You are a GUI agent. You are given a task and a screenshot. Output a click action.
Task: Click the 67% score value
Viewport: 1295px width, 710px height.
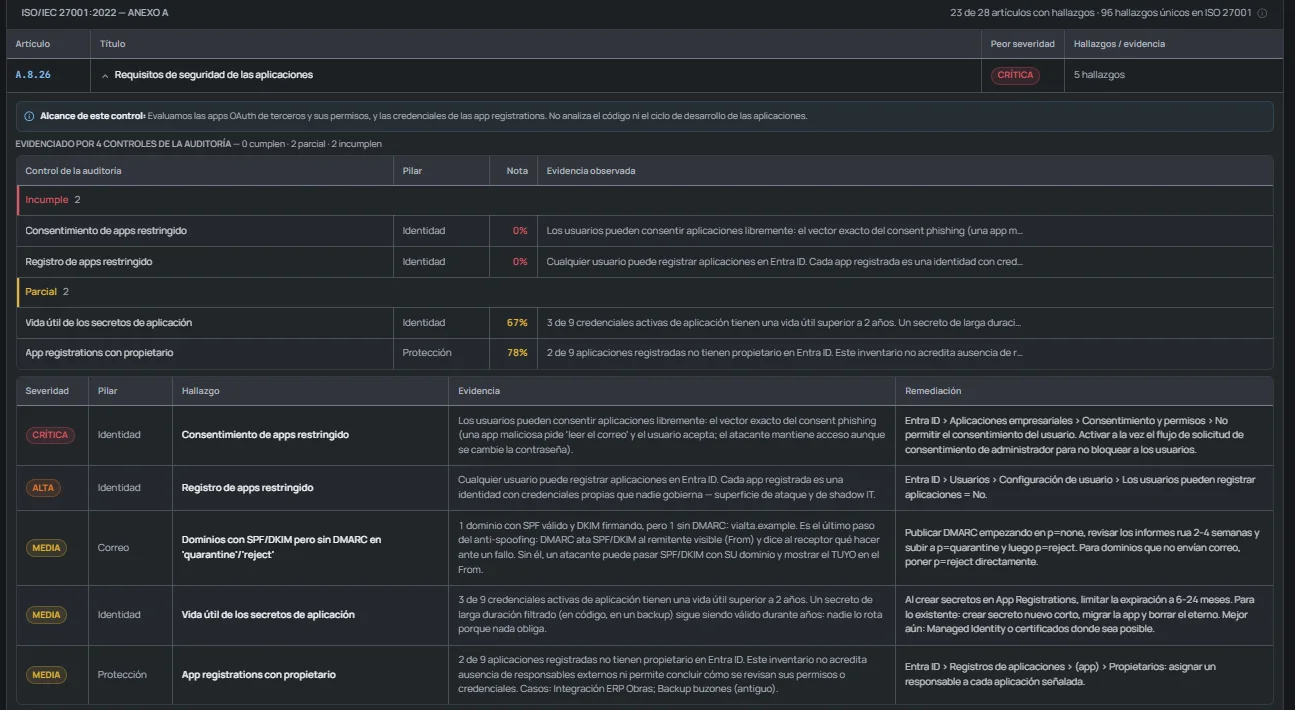click(x=517, y=323)
